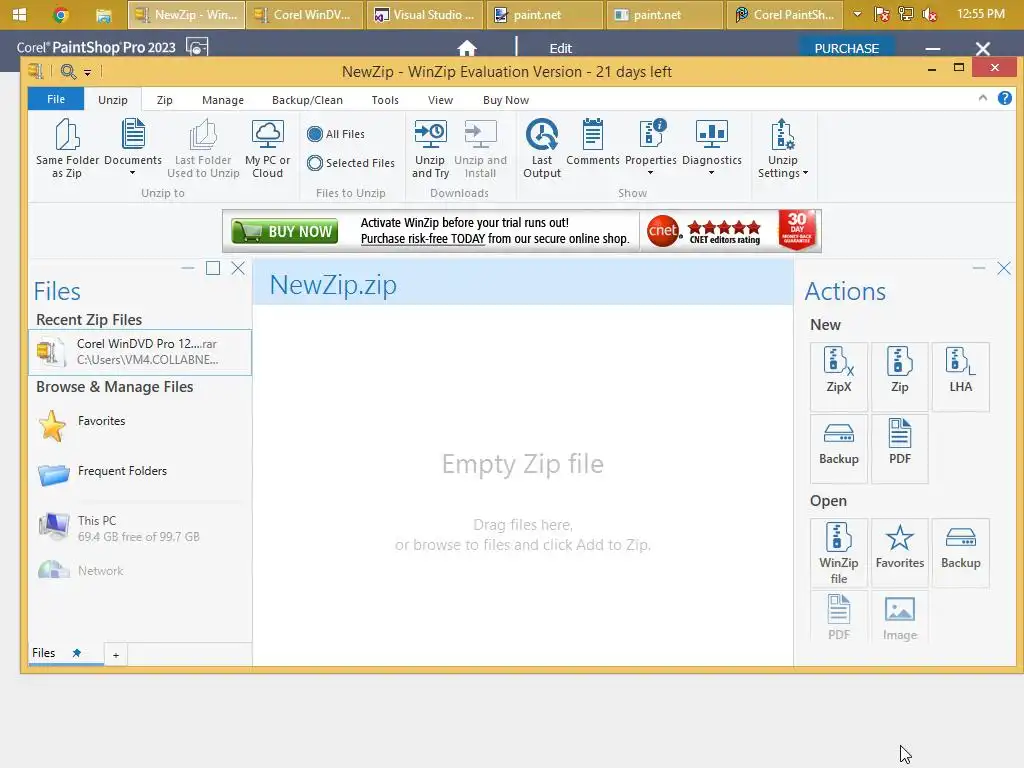Switch to Edit in PaintShop Pro
1024x768 pixels.
(x=560, y=48)
